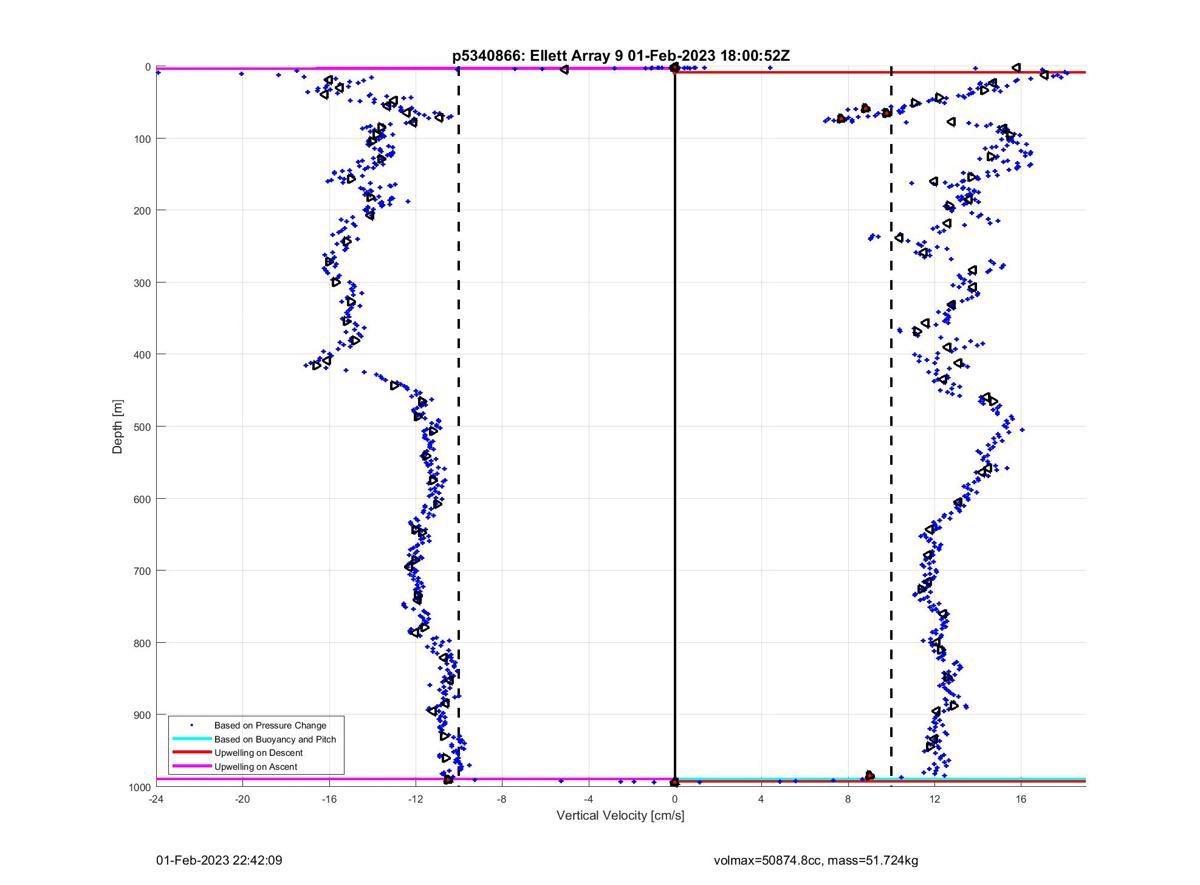The height and width of the screenshot is (885, 1200).
Task: Click the dashed vertical line at +10 cm/s
Action: (x=891, y=427)
